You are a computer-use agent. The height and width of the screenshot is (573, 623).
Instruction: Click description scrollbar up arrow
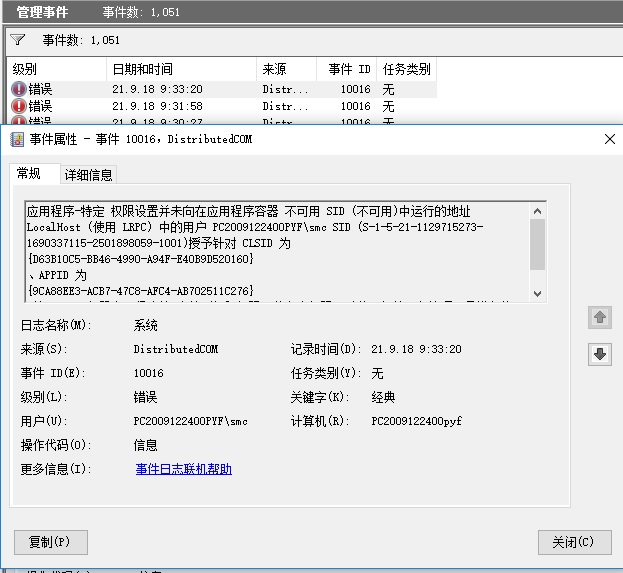[538, 211]
